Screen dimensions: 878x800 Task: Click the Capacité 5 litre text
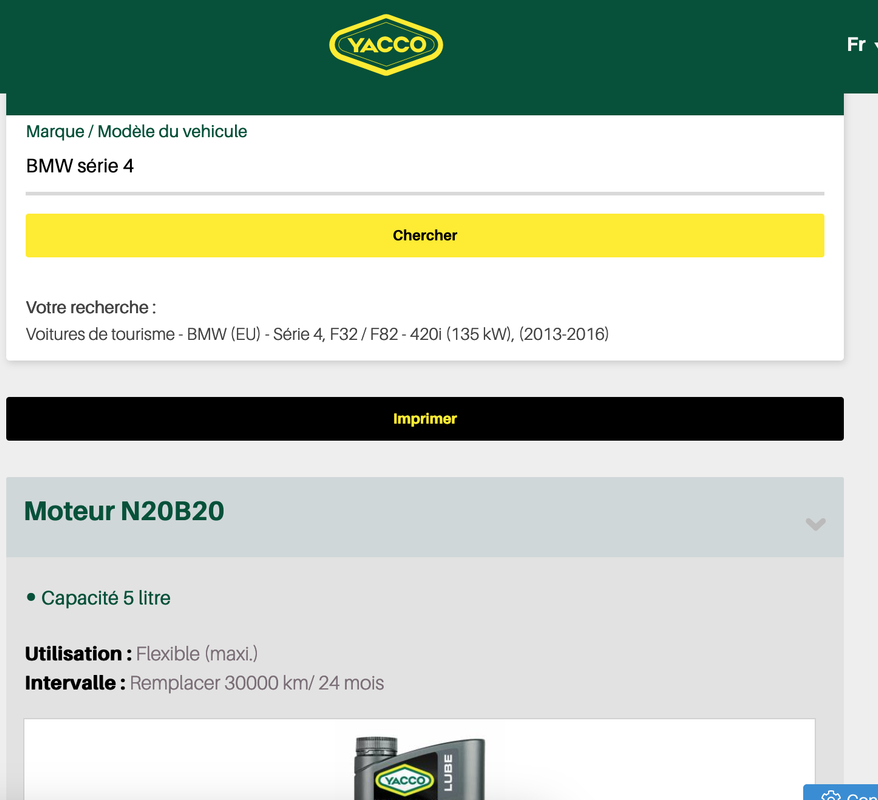[x=105, y=598]
